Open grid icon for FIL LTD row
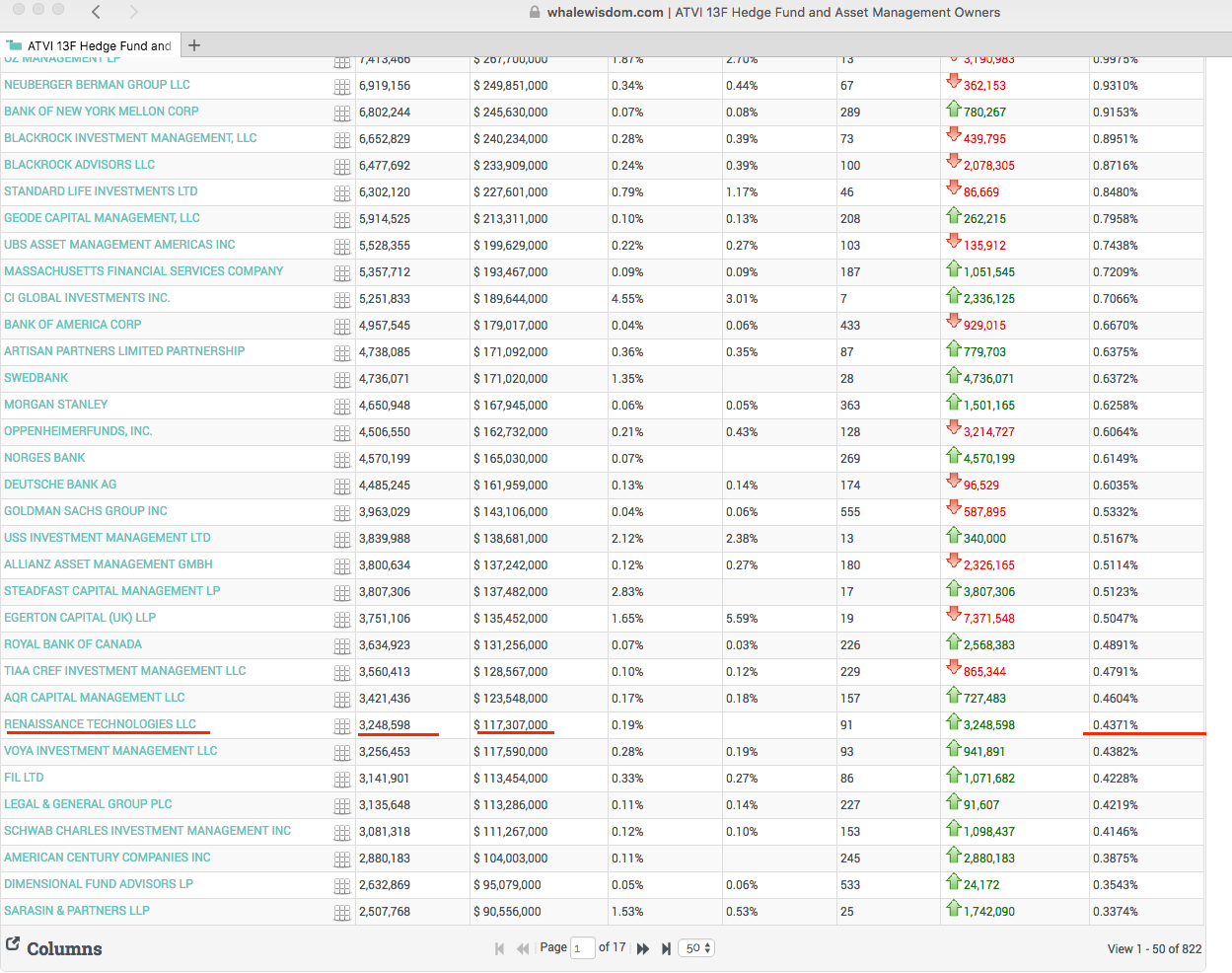Viewport: 1232px width, 973px height. click(342, 780)
